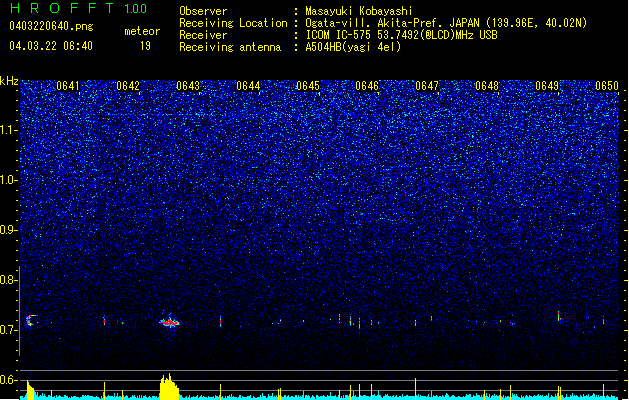Click the "Observer" field label
The height and width of the screenshot is (400, 629).
[203, 11]
